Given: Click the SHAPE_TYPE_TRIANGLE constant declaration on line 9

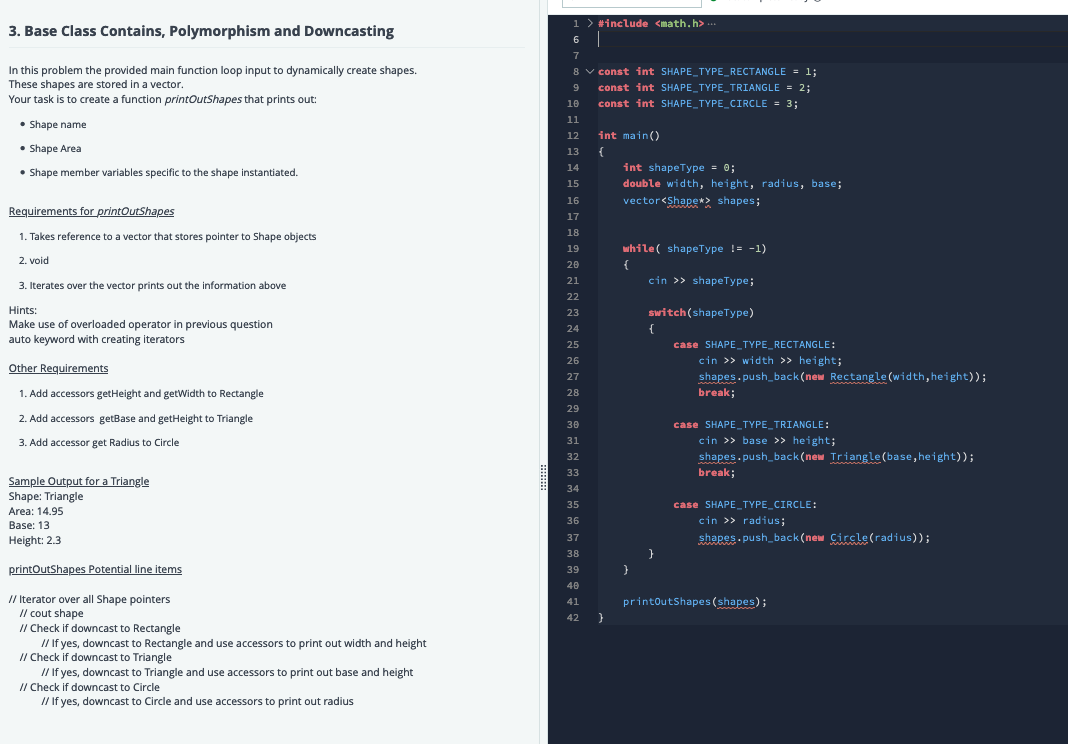Looking at the screenshot, I should pos(704,88).
